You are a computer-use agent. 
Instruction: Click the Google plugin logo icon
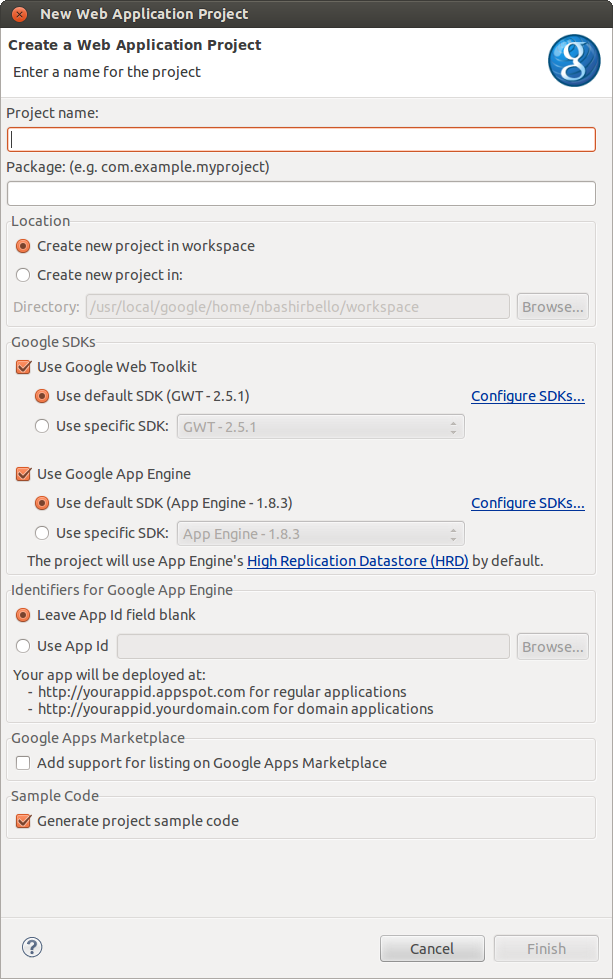point(573,60)
